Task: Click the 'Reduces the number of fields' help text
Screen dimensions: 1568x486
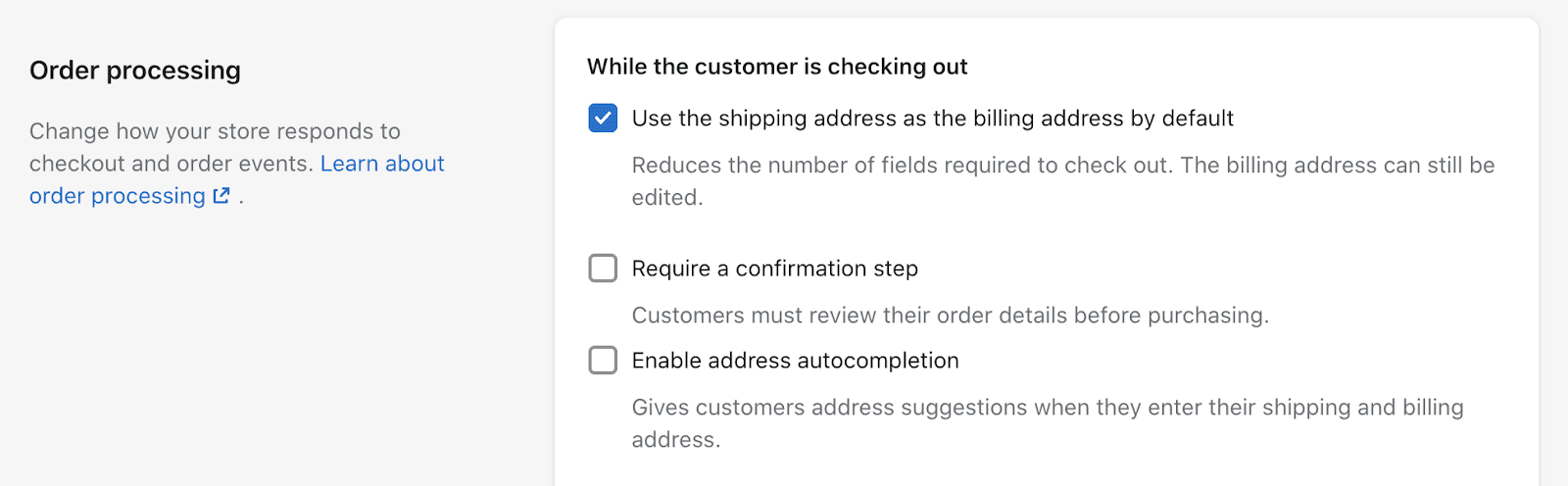Action: [x=1063, y=181]
